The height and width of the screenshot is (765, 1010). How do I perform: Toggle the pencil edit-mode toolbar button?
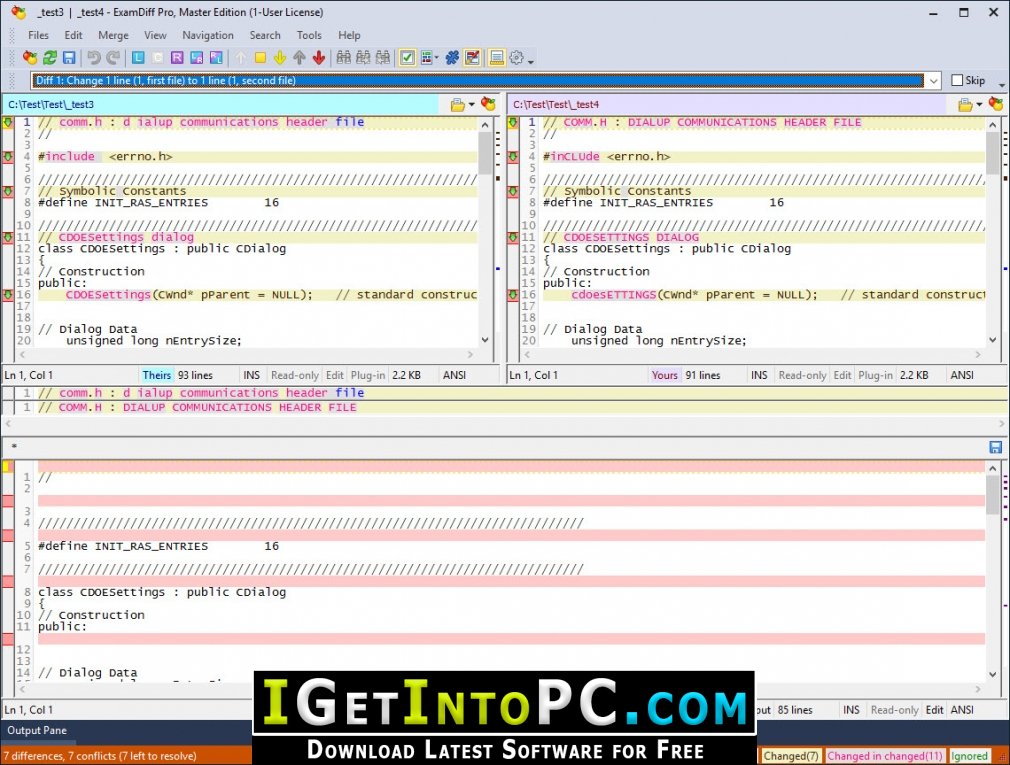click(x=472, y=58)
